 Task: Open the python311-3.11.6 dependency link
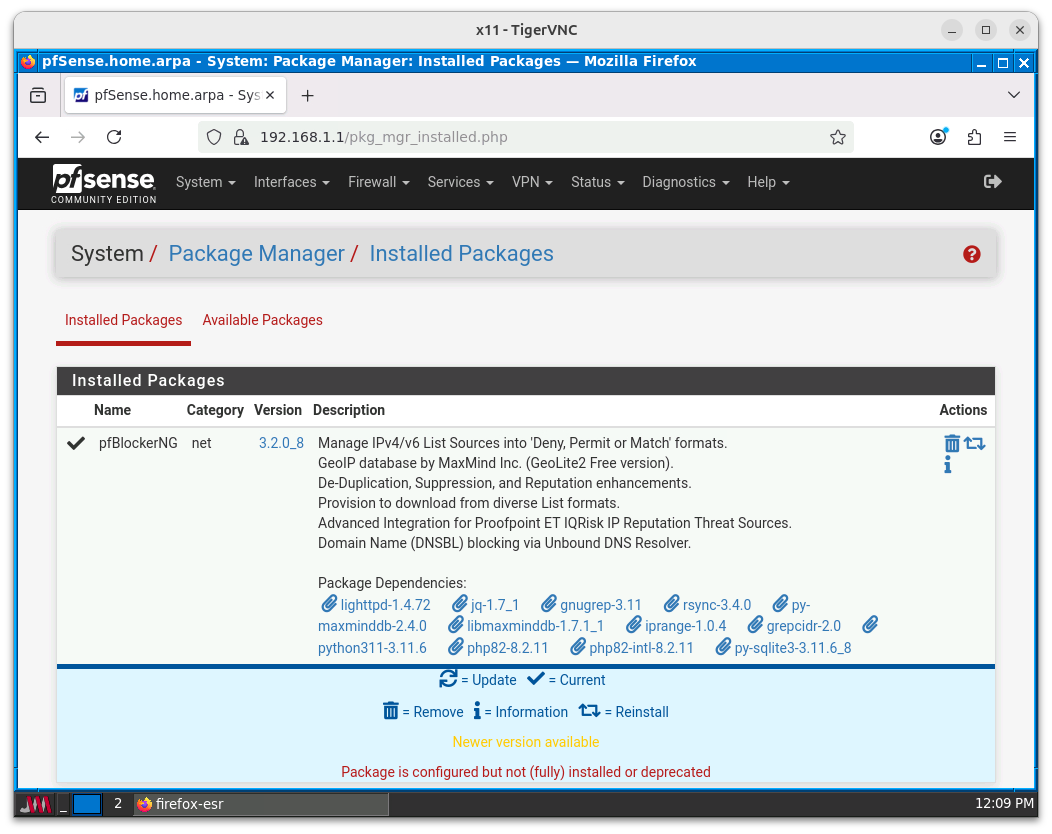click(x=372, y=648)
